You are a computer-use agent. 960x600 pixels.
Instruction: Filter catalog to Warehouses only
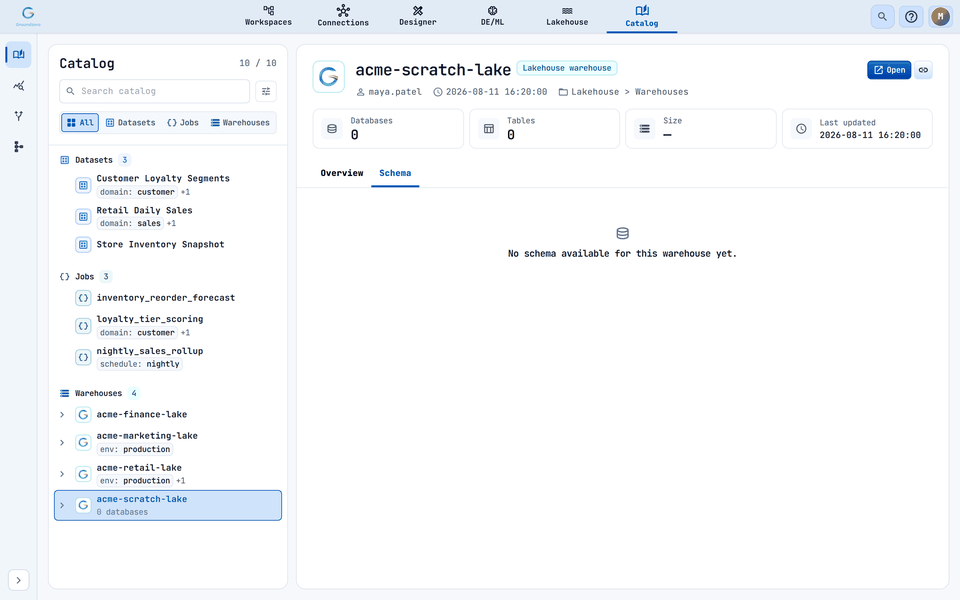point(240,122)
